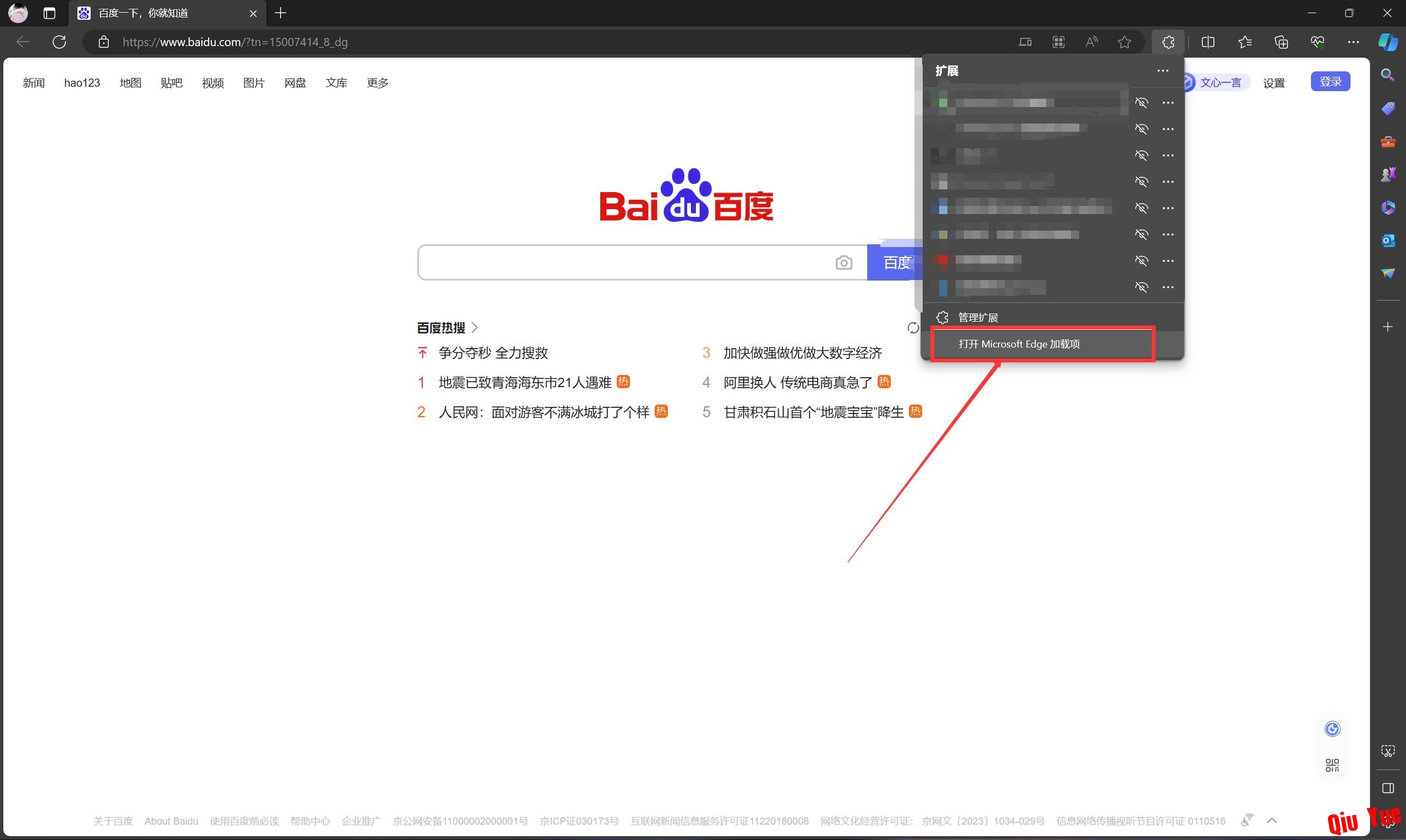Viewport: 1406px width, 840px height.
Task: Refresh the Baidu hot search list
Action: tap(912, 328)
